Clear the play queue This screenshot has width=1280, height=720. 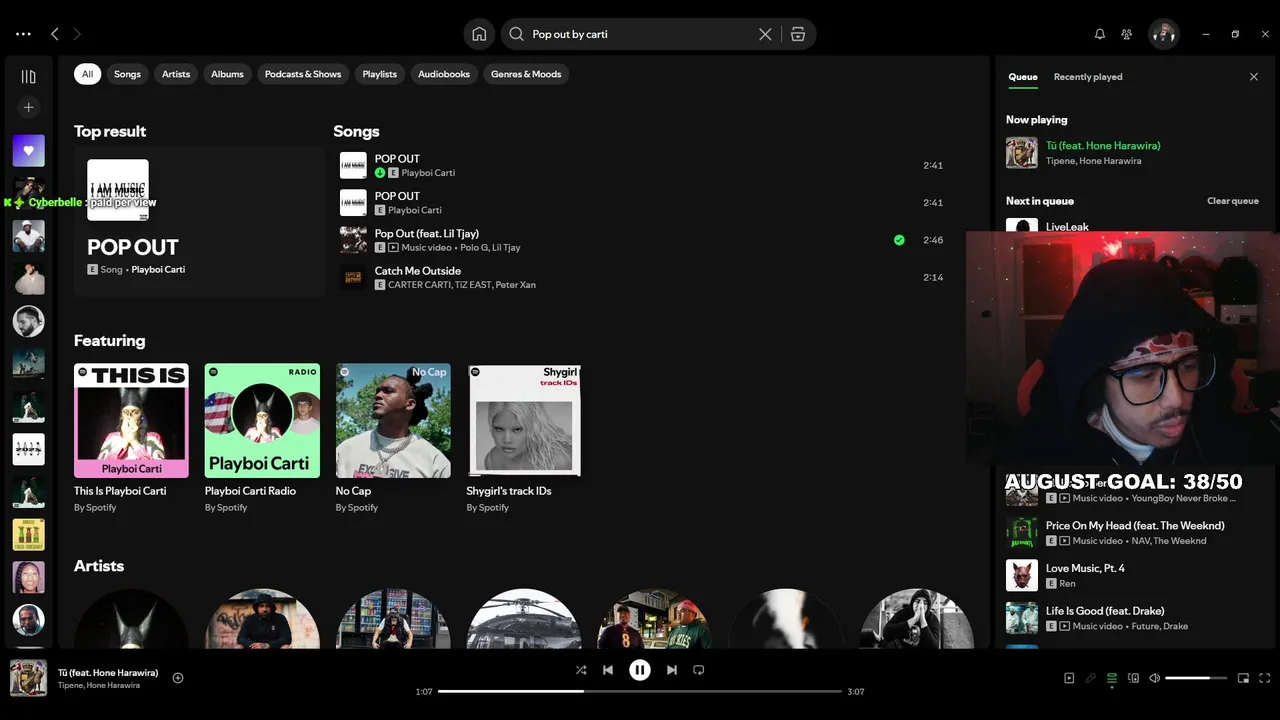[1233, 201]
